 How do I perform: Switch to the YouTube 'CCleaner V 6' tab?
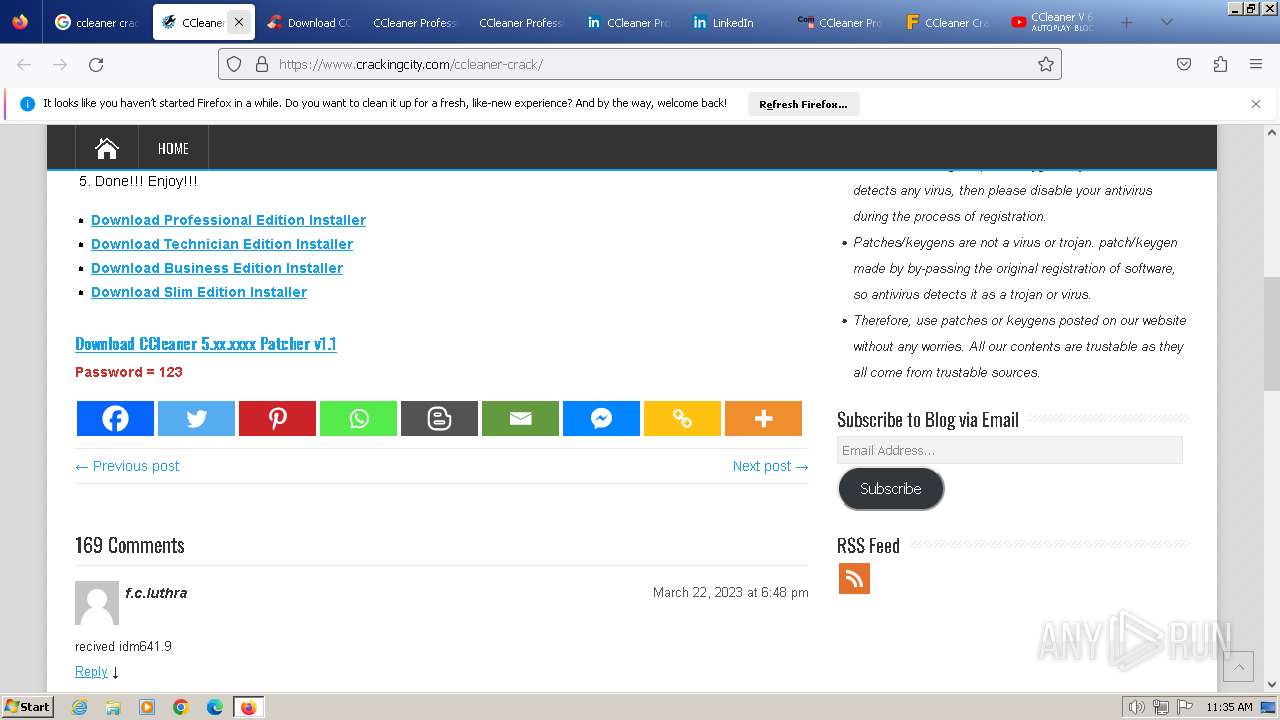1052,22
